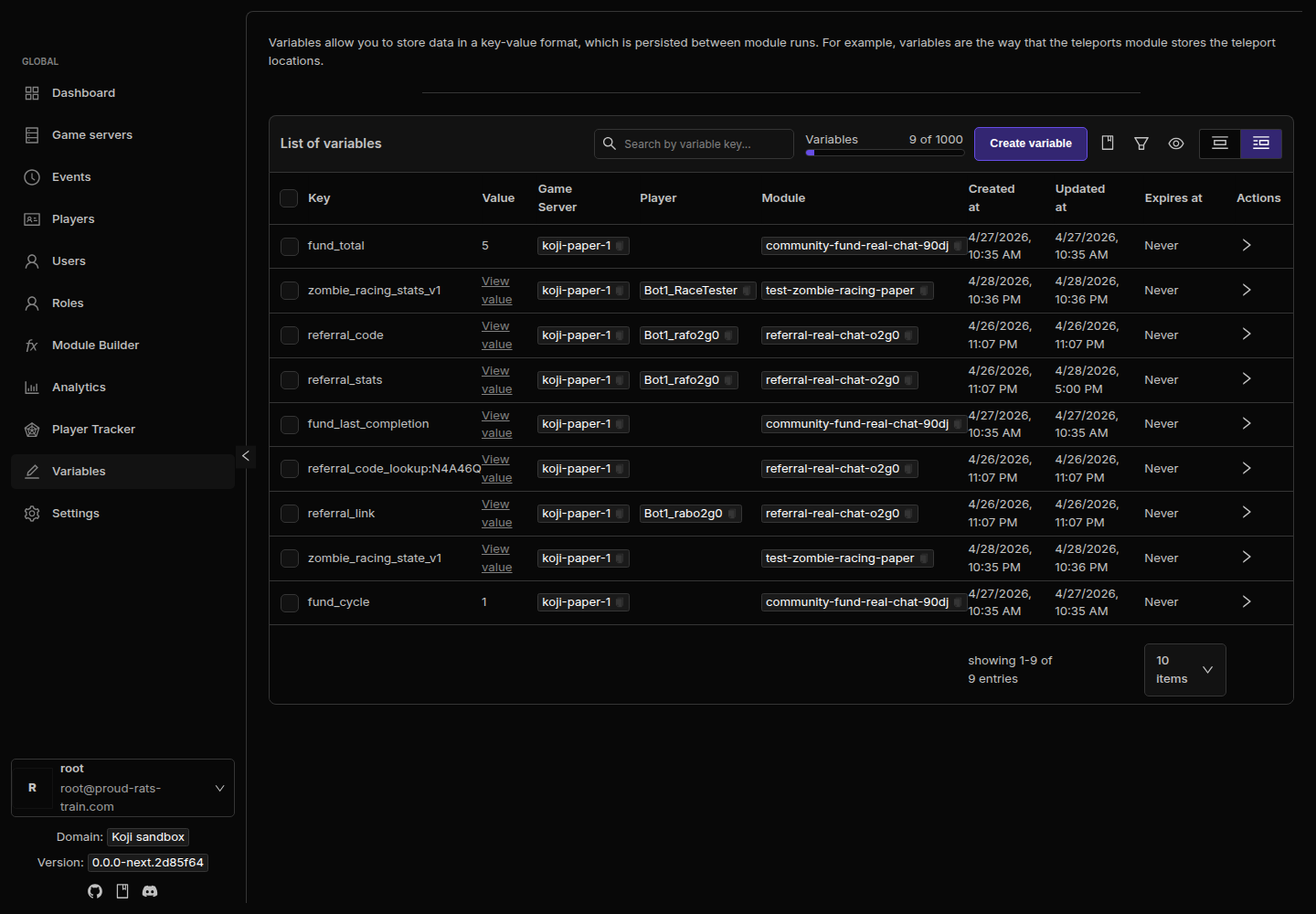Copy Bot1_rabo2g0 player chip icon

click(x=732, y=514)
